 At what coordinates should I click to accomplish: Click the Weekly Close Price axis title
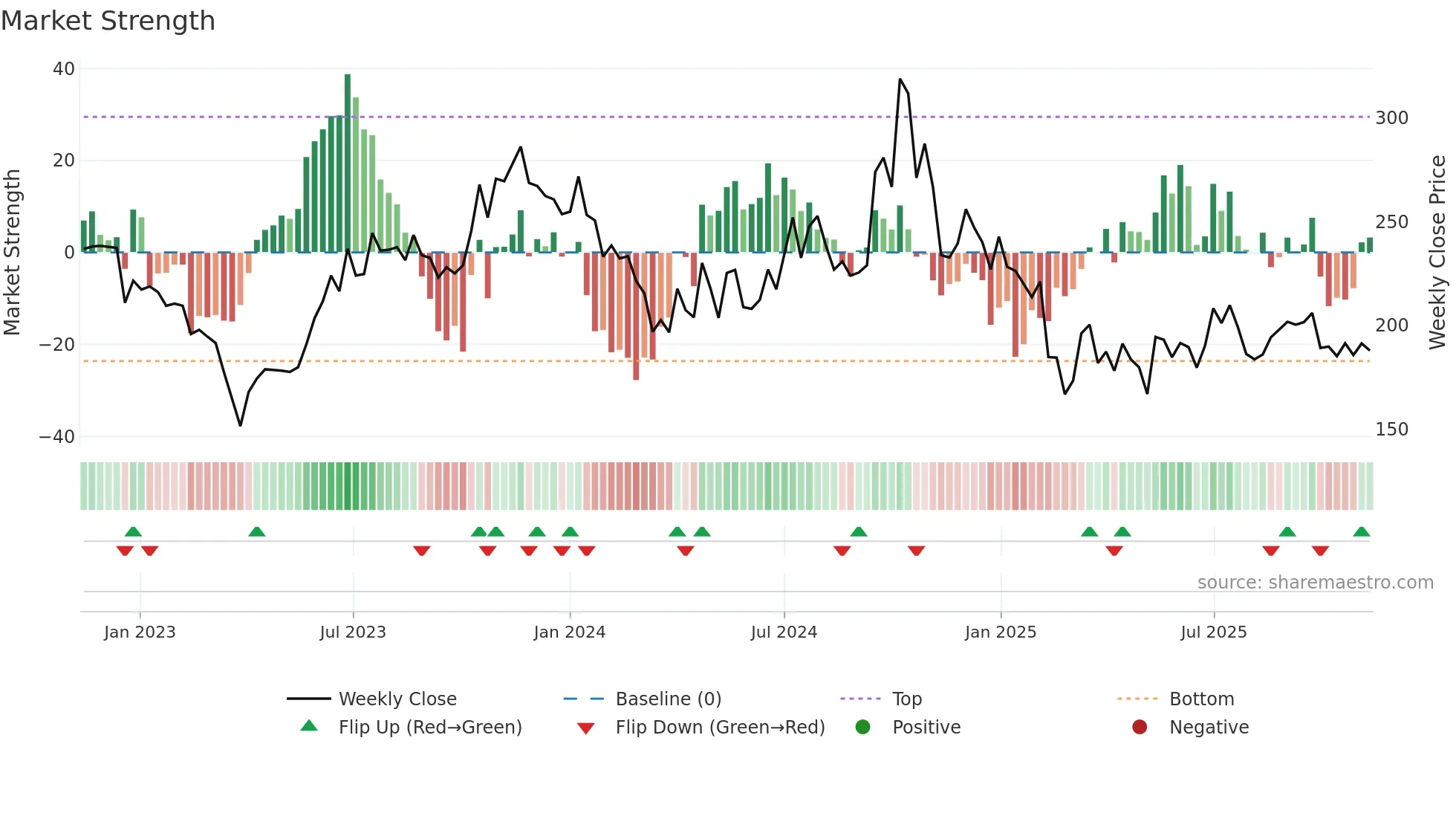(1437, 253)
